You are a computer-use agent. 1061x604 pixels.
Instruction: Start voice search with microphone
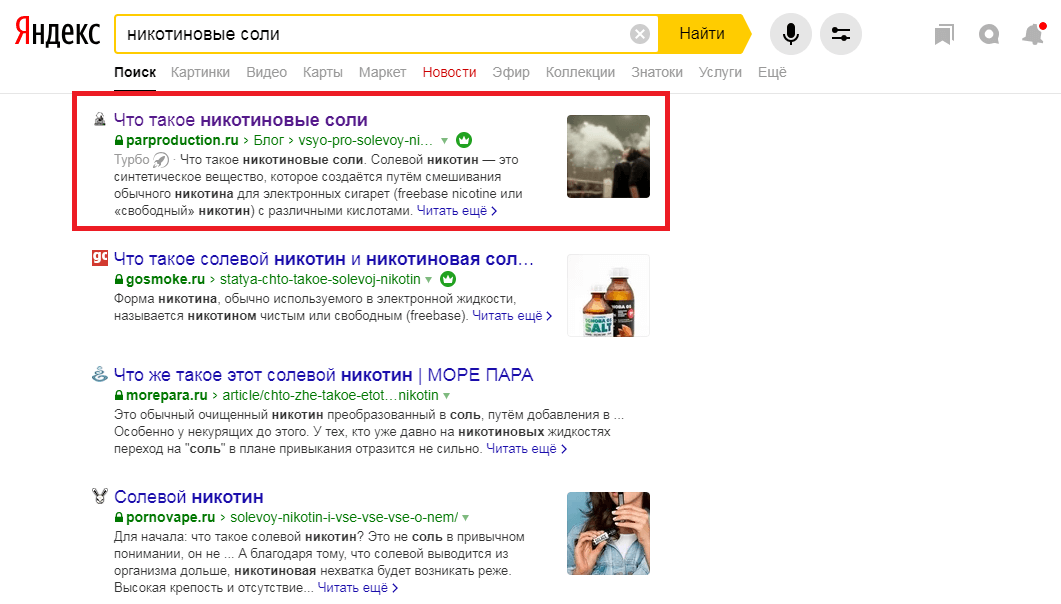(790, 34)
